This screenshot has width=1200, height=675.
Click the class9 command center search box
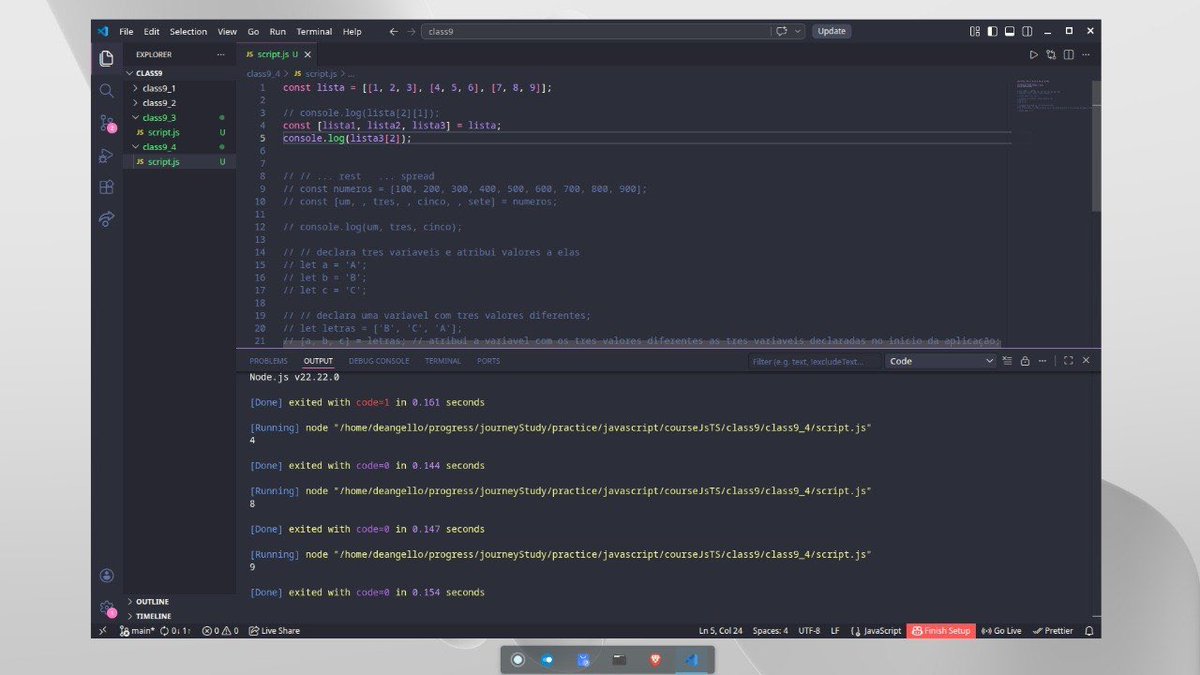594,31
